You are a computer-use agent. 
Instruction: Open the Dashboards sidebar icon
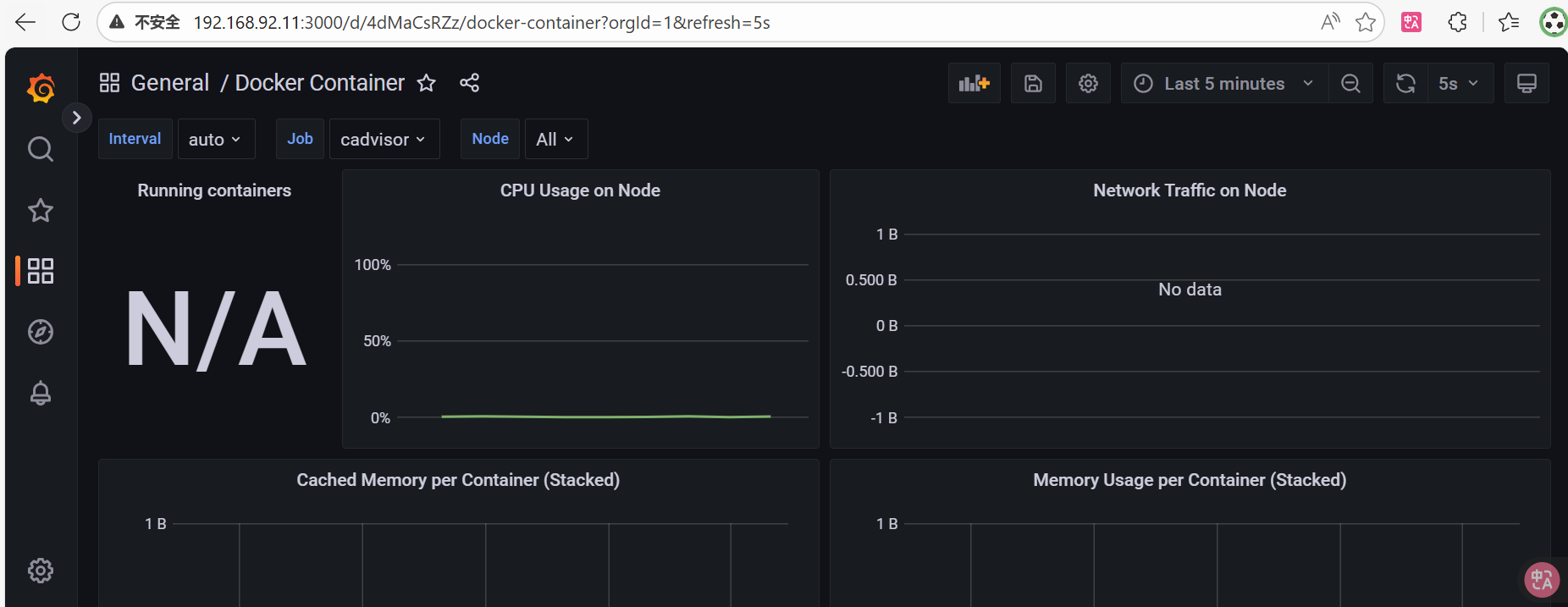pyautogui.click(x=41, y=271)
